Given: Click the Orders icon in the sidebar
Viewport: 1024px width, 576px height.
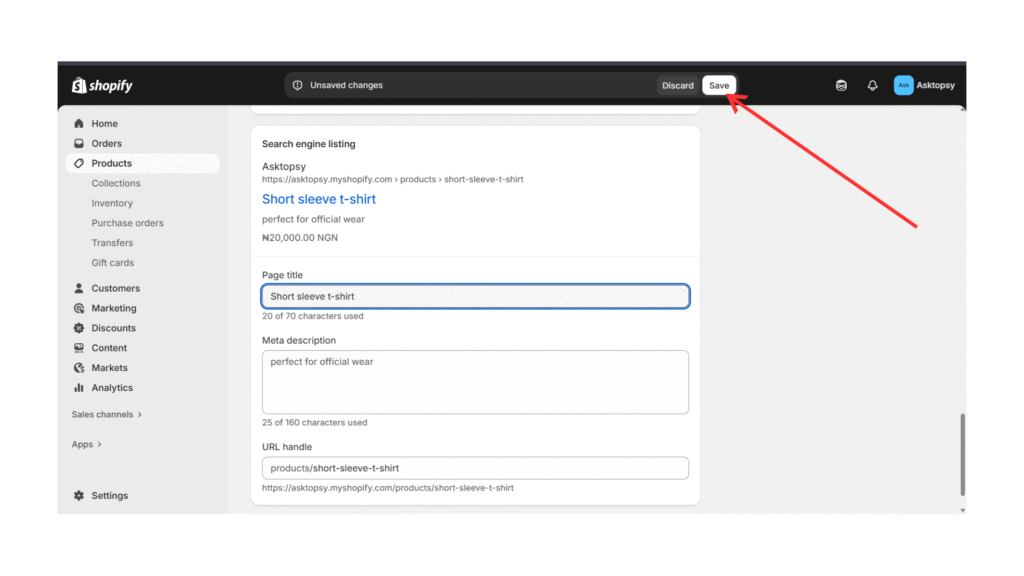Looking at the screenshot, I should click(79, 144).
